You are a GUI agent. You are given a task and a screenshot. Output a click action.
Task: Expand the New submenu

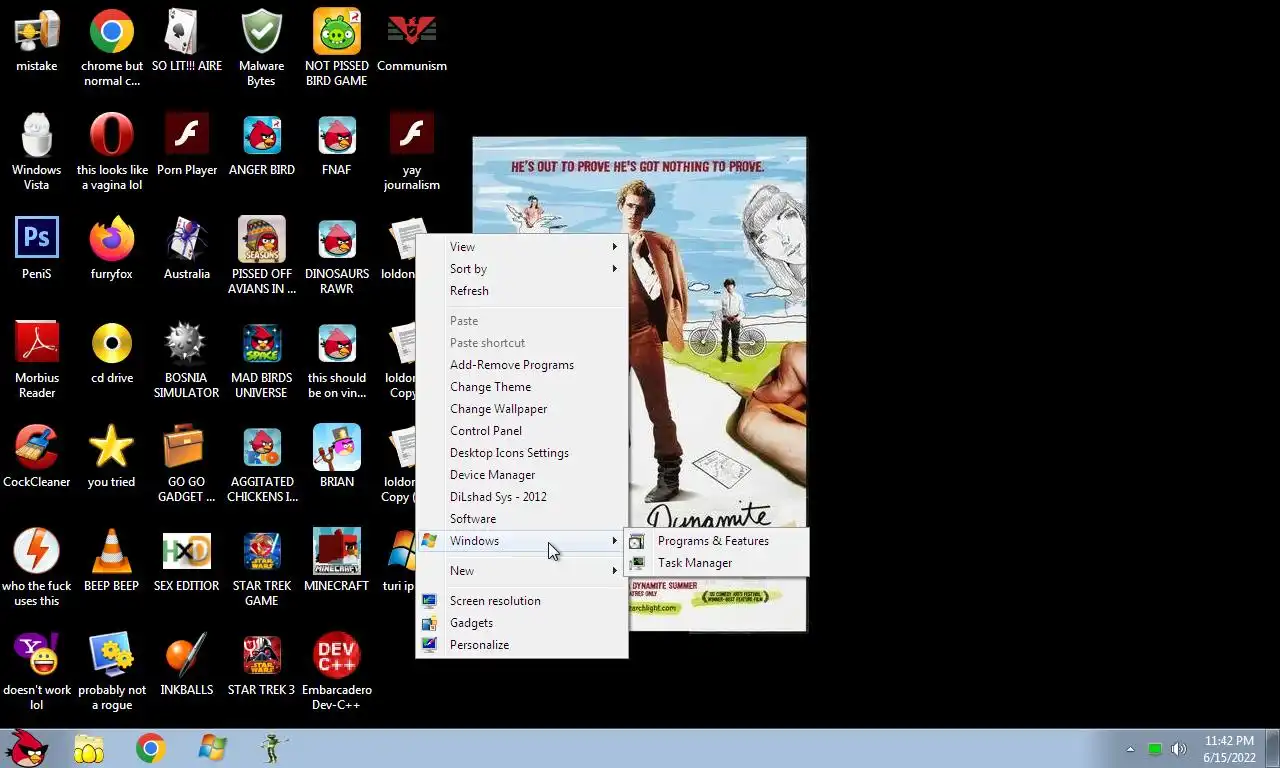point(522,571)
